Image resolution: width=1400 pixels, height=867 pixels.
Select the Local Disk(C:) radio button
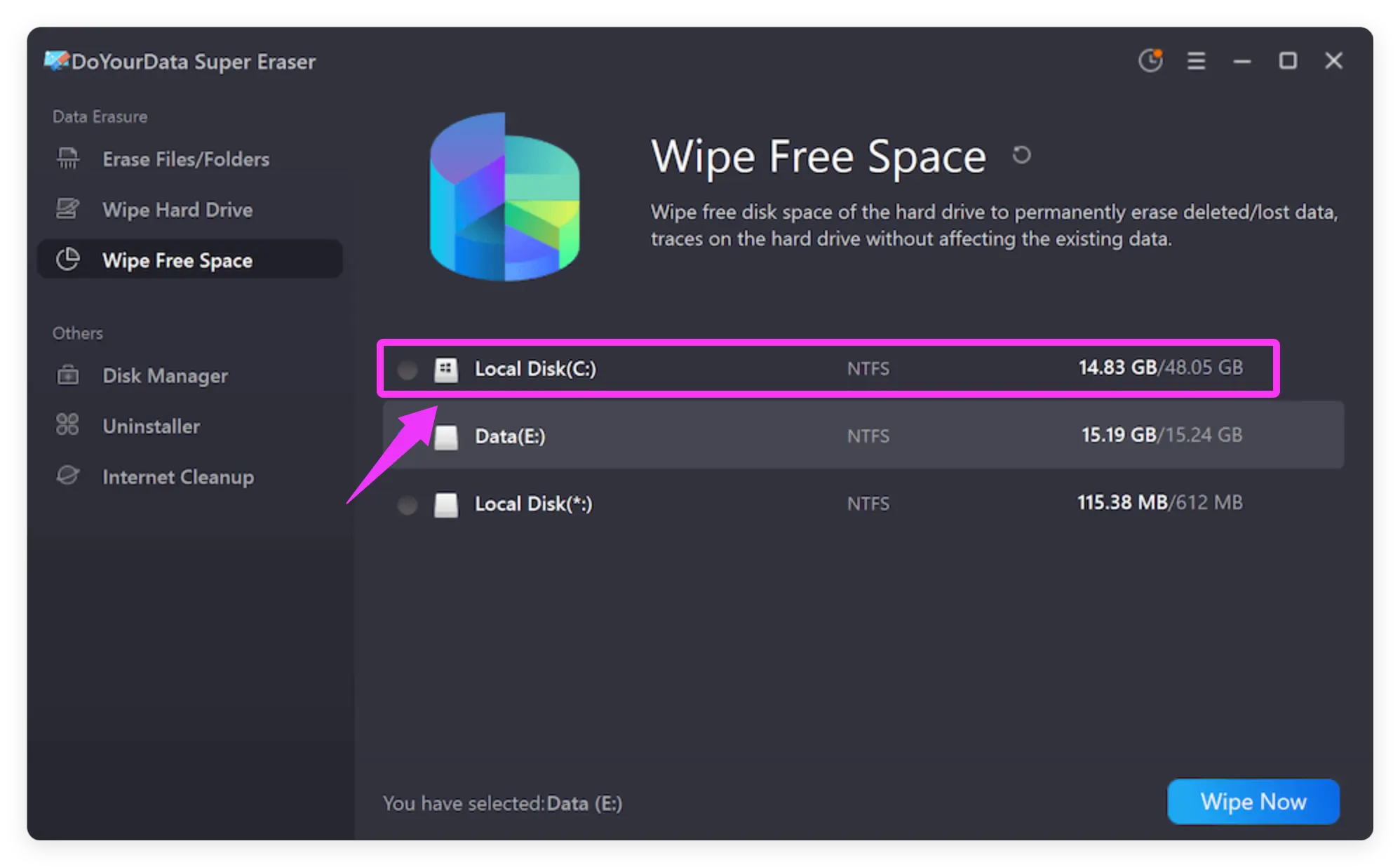coord(407,369)
